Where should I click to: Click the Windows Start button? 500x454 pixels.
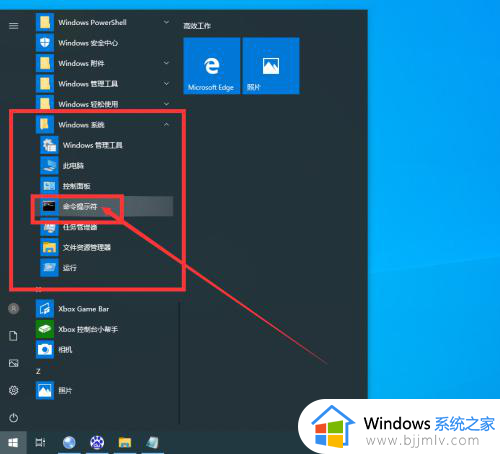[13, 443]
